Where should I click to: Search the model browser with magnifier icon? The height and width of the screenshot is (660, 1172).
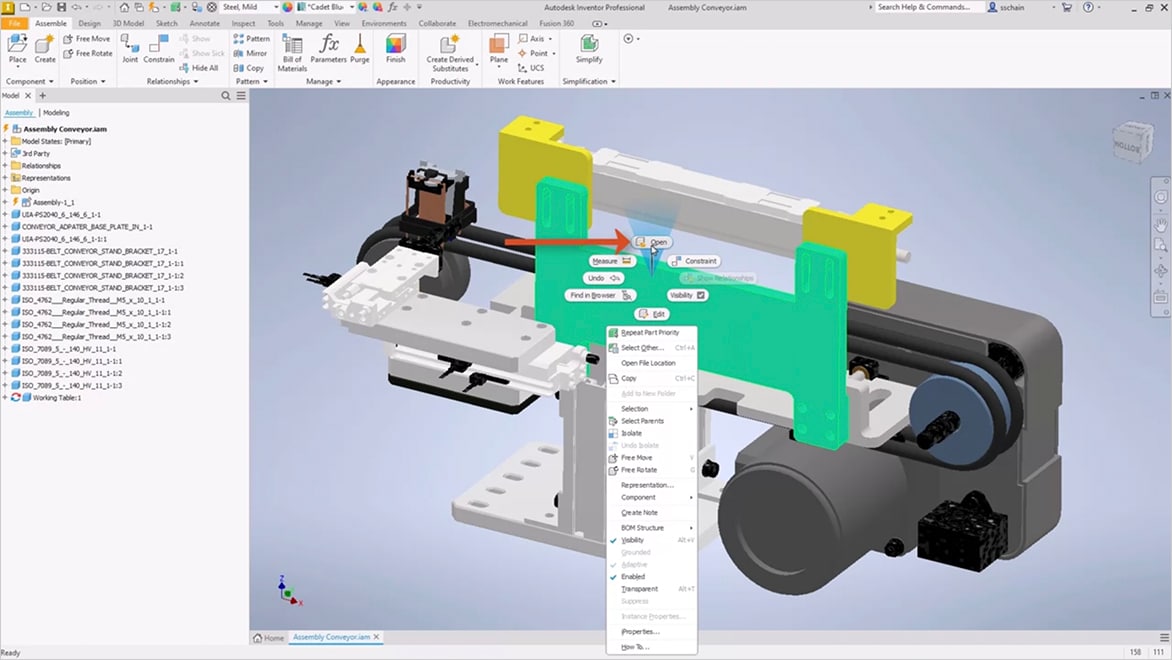pos(226,96)
